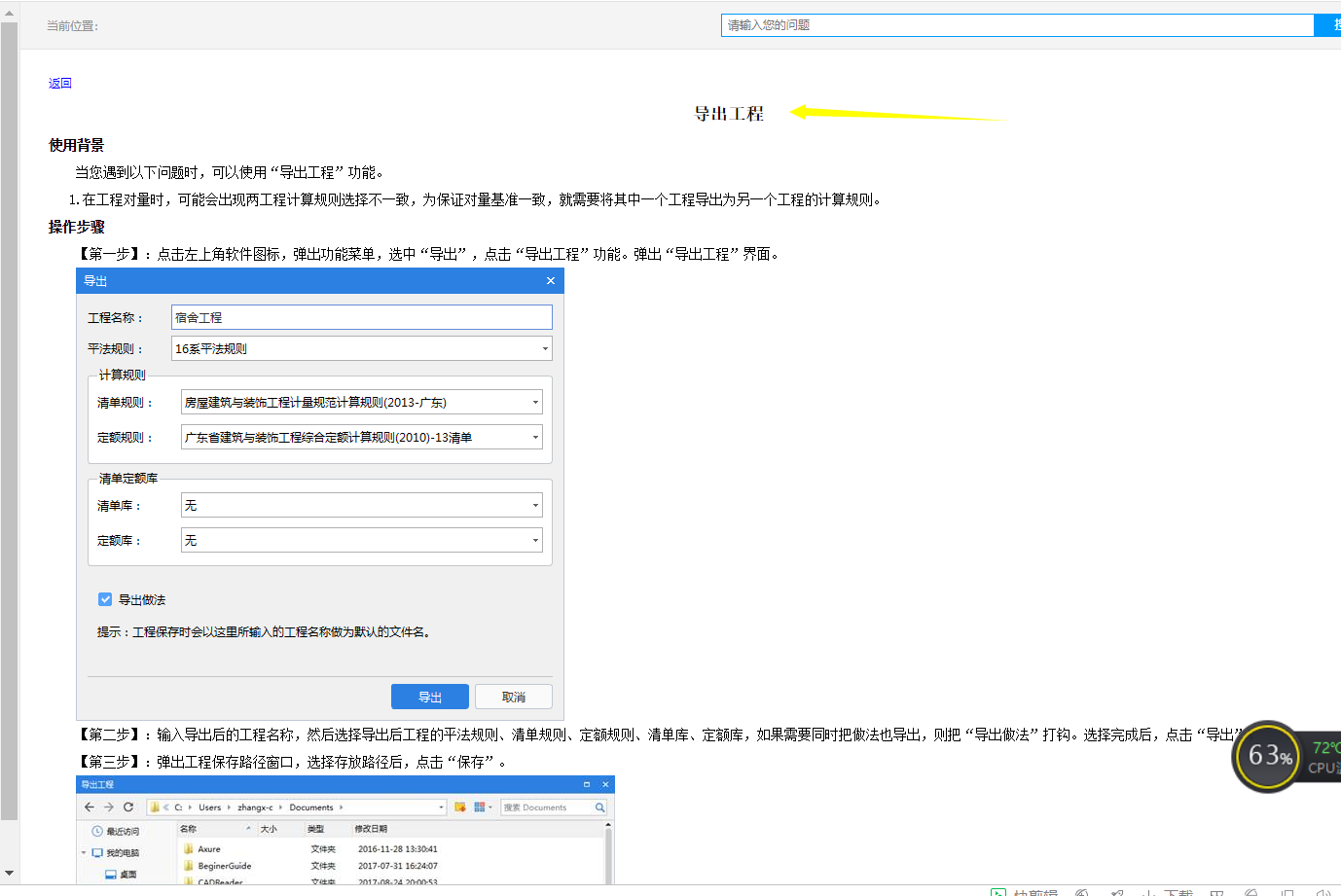This screenshot has width=1341, height=896.
Task: Expand the address bar history dropdown
Action: (441, 807)
